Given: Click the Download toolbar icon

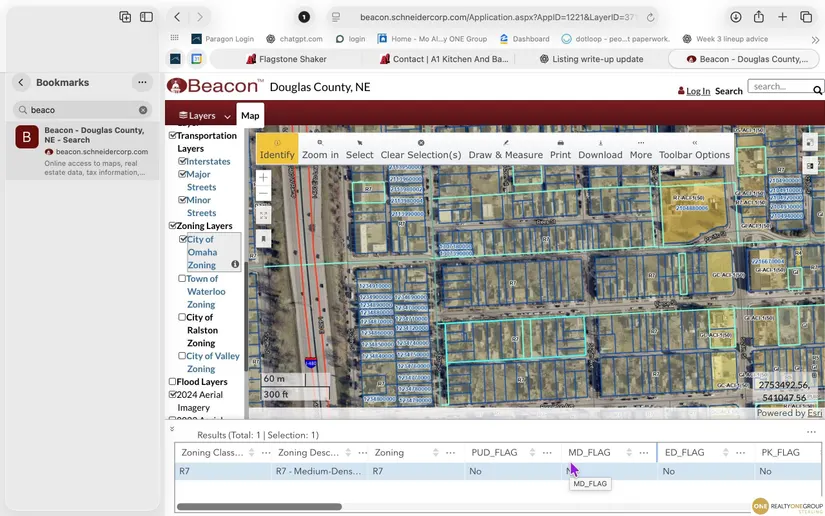Looking at the screenshot, I should [x=600, y=150].
